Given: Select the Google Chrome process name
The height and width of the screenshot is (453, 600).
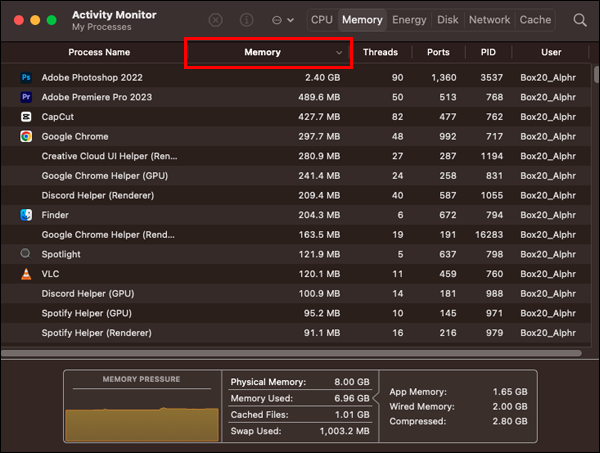Looking at the screenshot, I should point(75,137).
